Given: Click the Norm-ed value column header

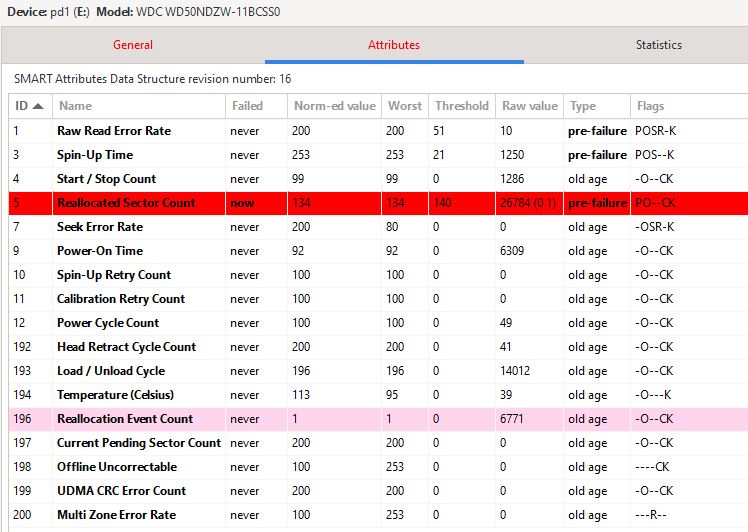Looking at the screenshot, I should (332, 106).
